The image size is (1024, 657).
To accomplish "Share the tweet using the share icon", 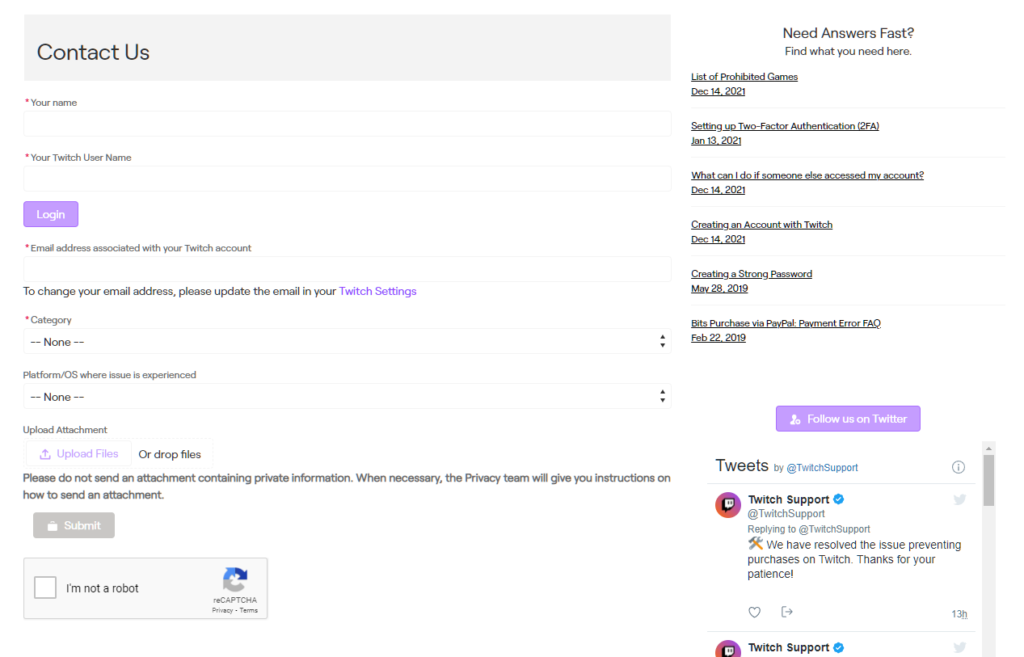I will click(787, 612).
